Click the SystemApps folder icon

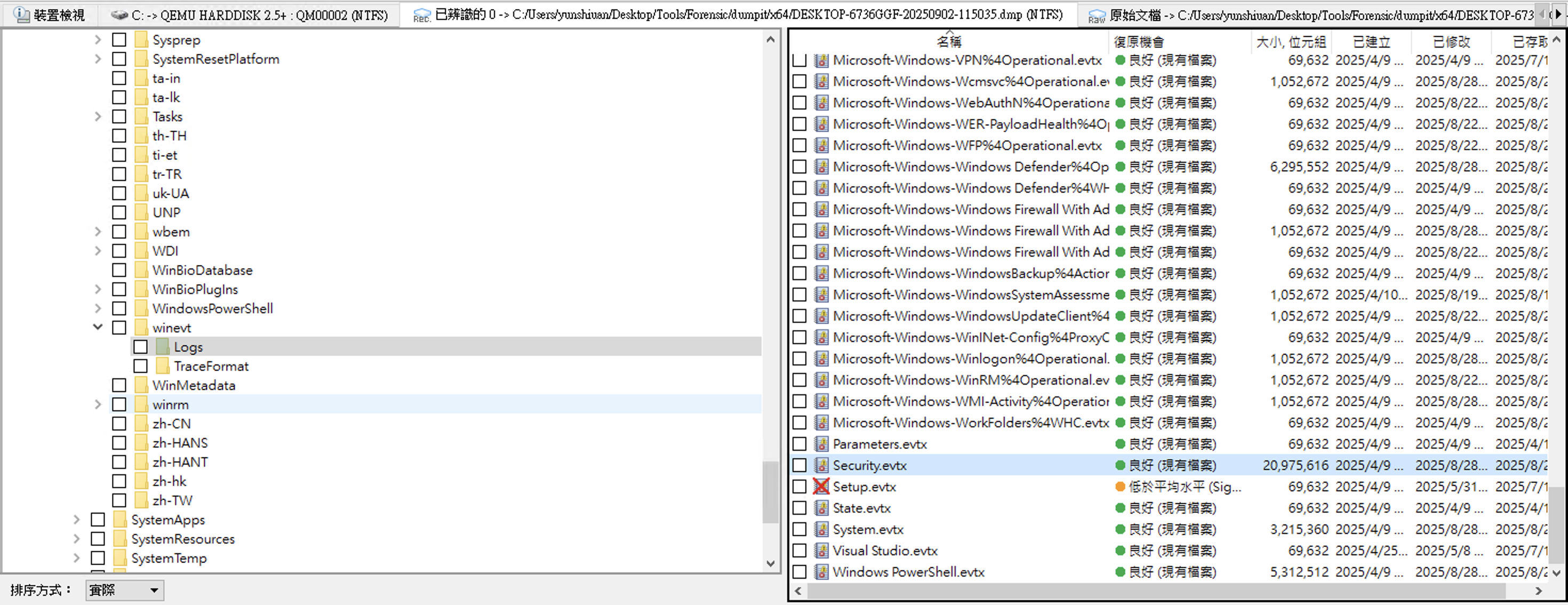(x=120, y=520)
